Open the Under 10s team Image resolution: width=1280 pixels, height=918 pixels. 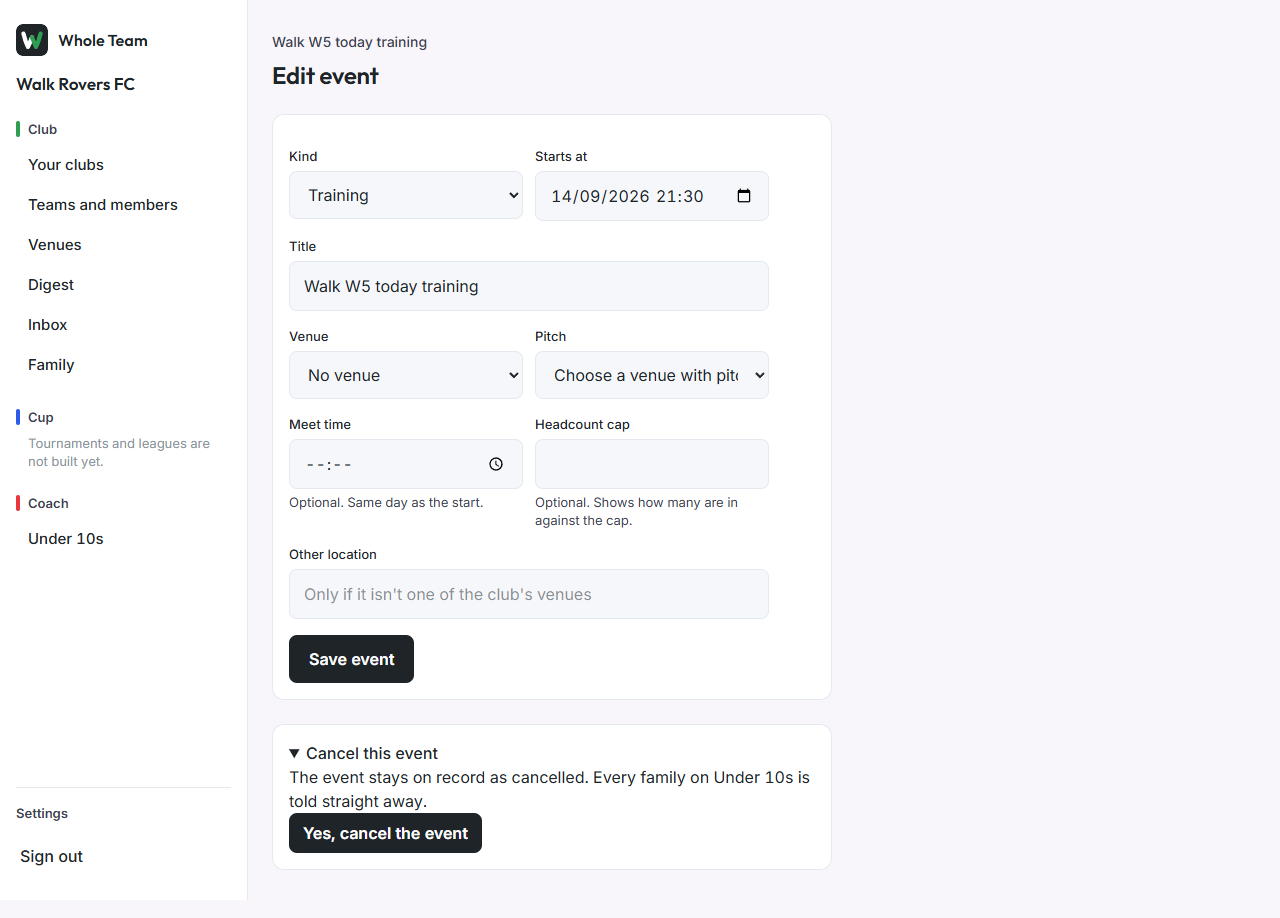[66, 539]
